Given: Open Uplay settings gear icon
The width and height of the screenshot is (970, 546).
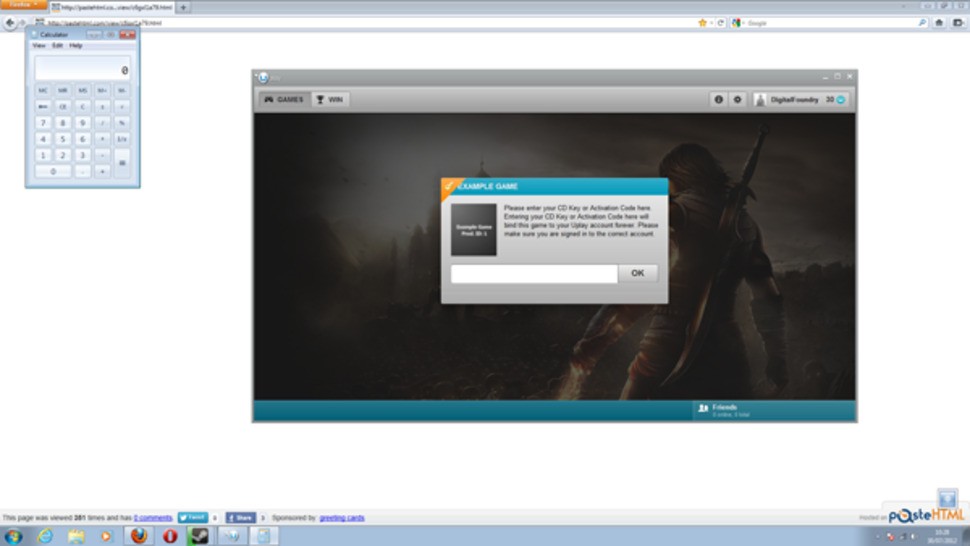Looking at the screenshot, I should pyautogui.click(x=737, y=100).
